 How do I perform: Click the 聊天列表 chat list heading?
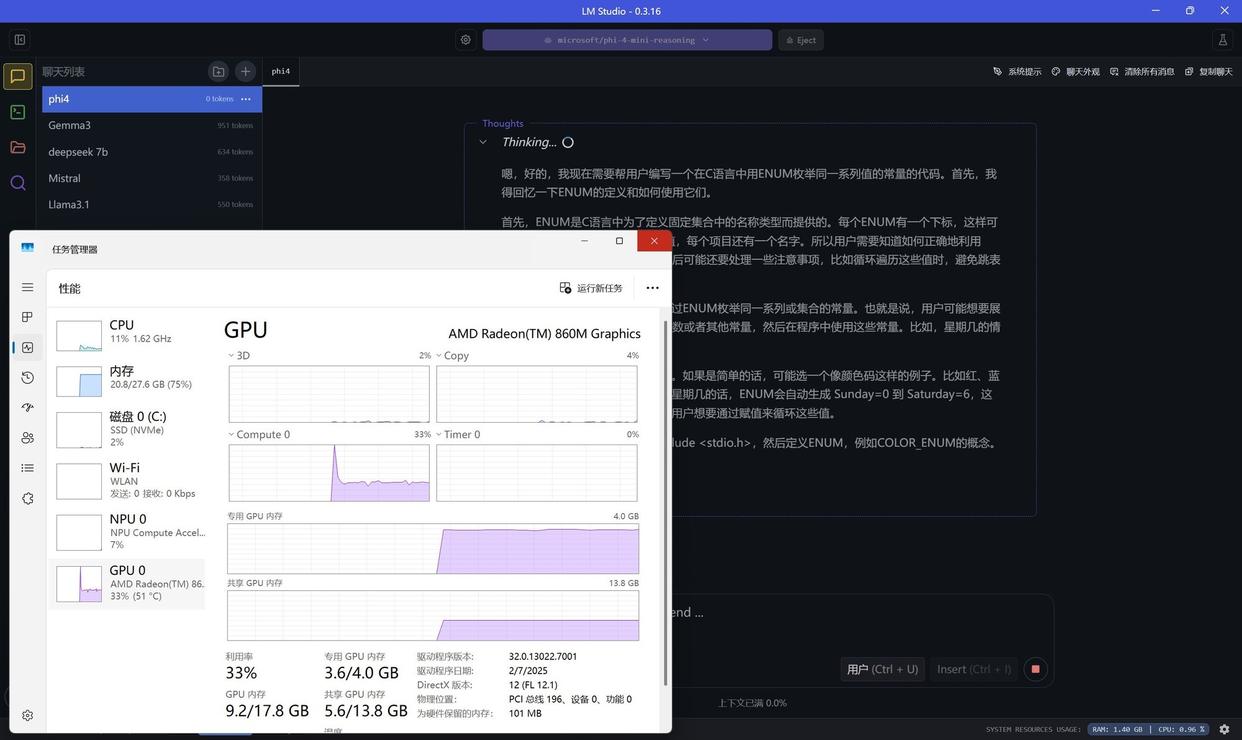63,72
